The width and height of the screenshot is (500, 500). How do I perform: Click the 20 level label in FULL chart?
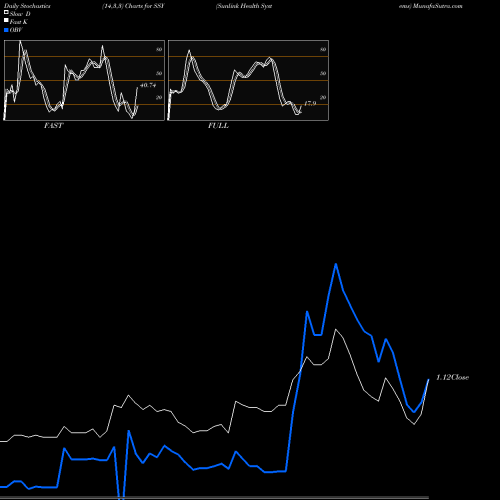pos(323,97)
